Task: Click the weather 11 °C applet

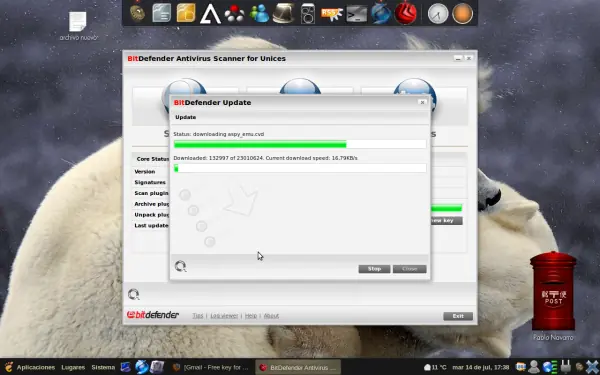Action: click(x=435, y=367)
